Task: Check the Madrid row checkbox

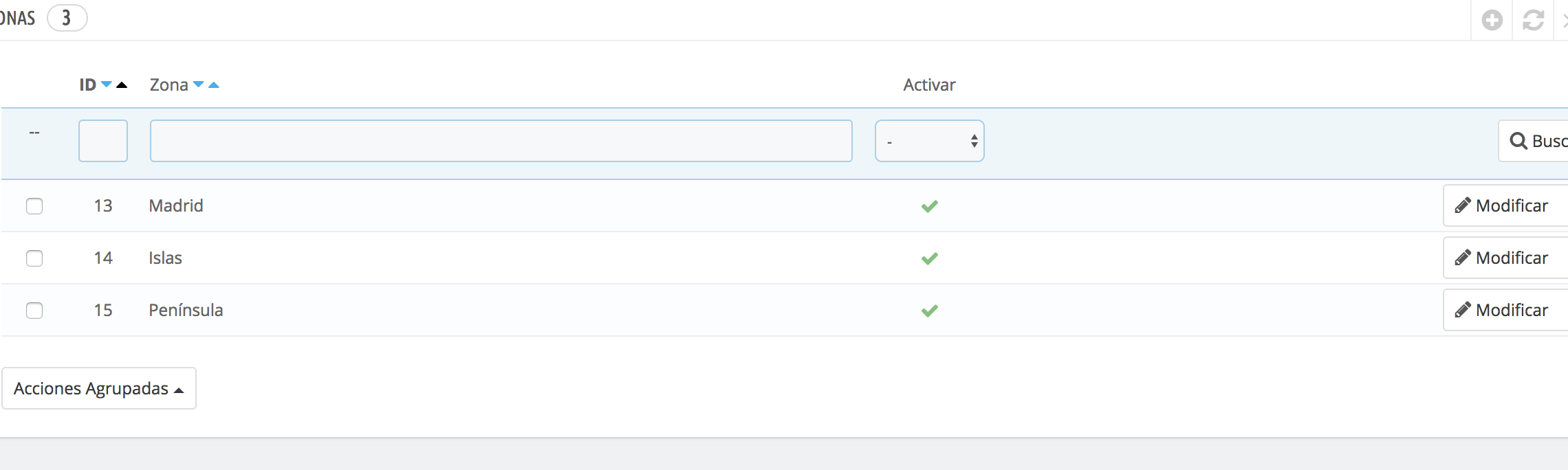Action: tap(34, 206)
